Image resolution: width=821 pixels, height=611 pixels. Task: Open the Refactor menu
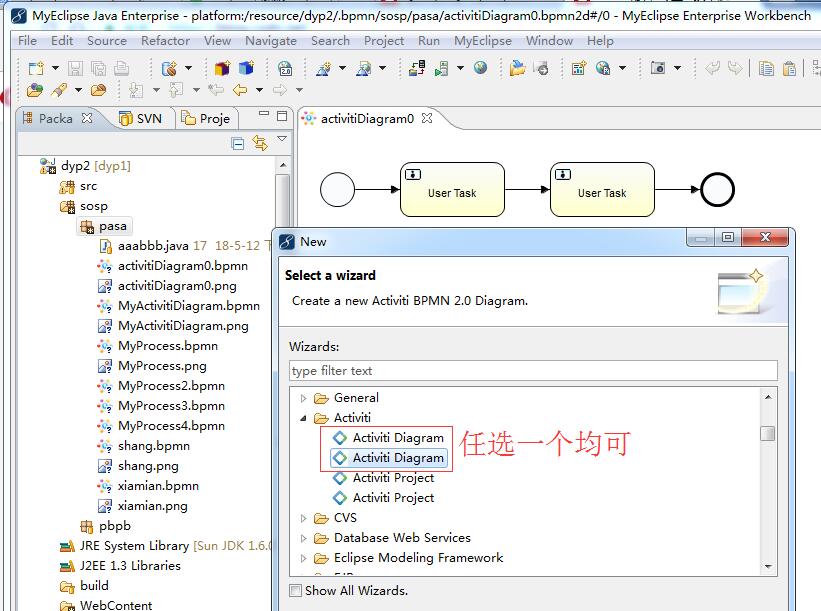(x=165, y=40)
